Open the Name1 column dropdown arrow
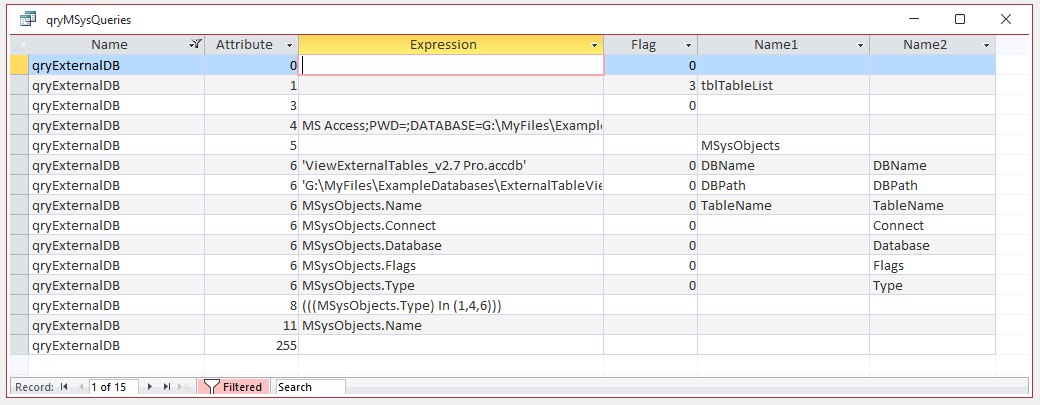This screenshot has width=1040, height=405. [860, 45]
